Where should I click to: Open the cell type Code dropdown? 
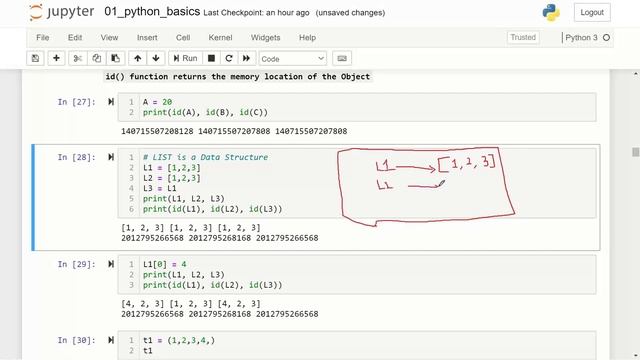[x=292, y=59]
